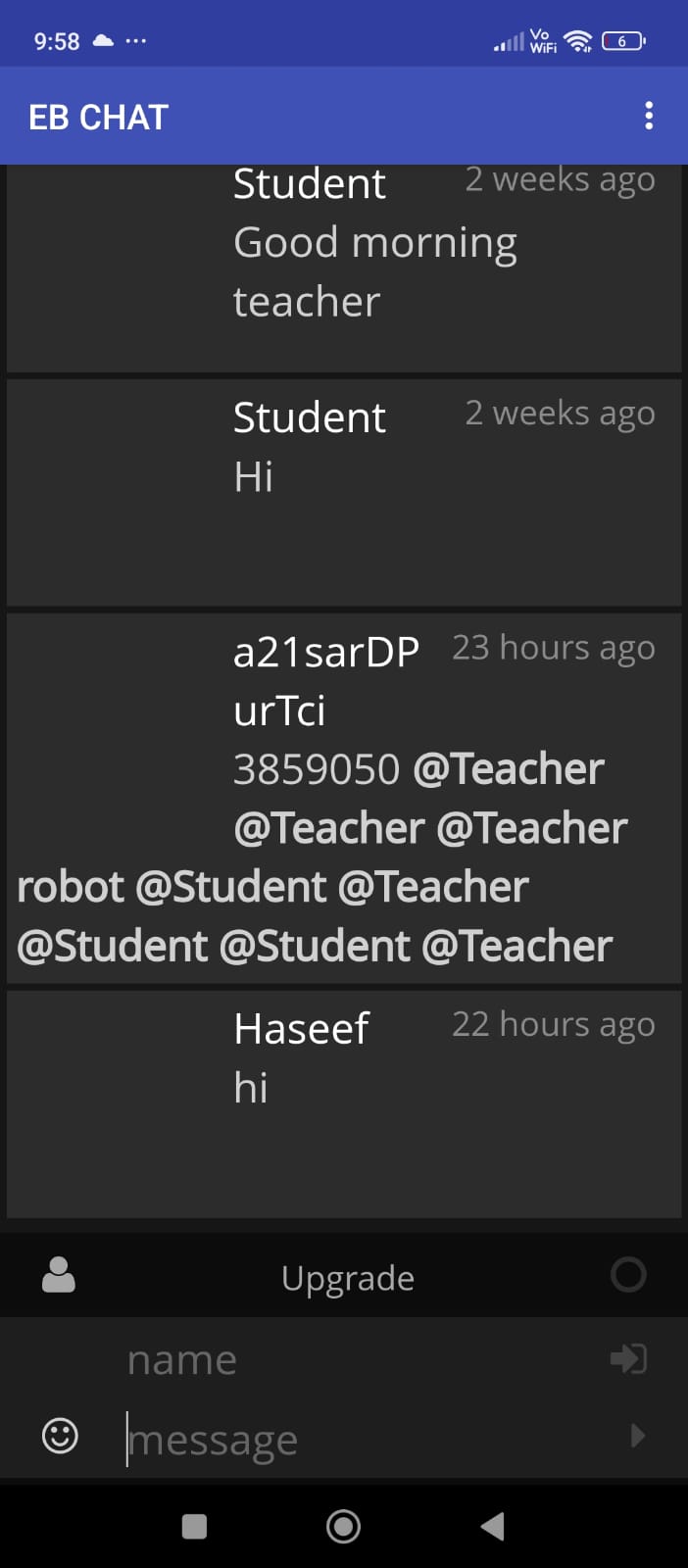
Task: Tap the recent apps square button
Action: pos(195,1526)
